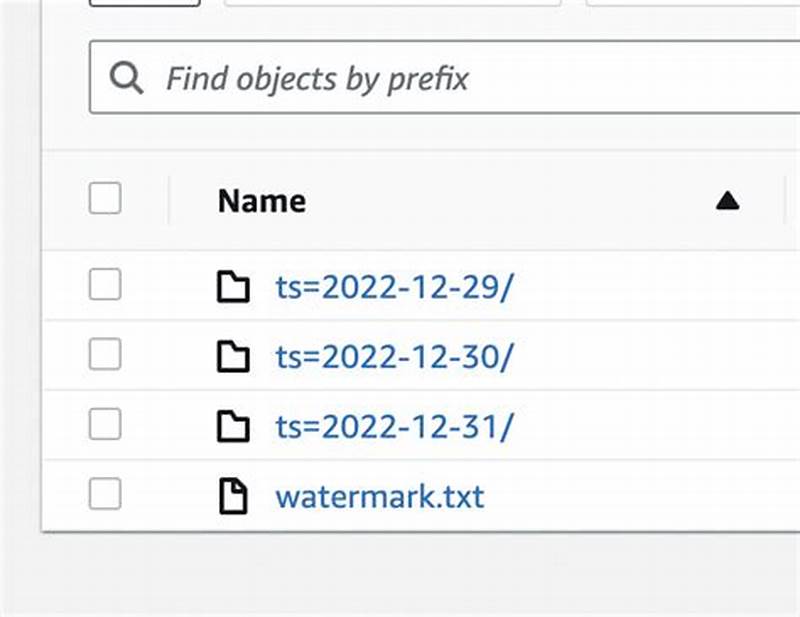Click the magnifying glass search icon

point(127,77)
